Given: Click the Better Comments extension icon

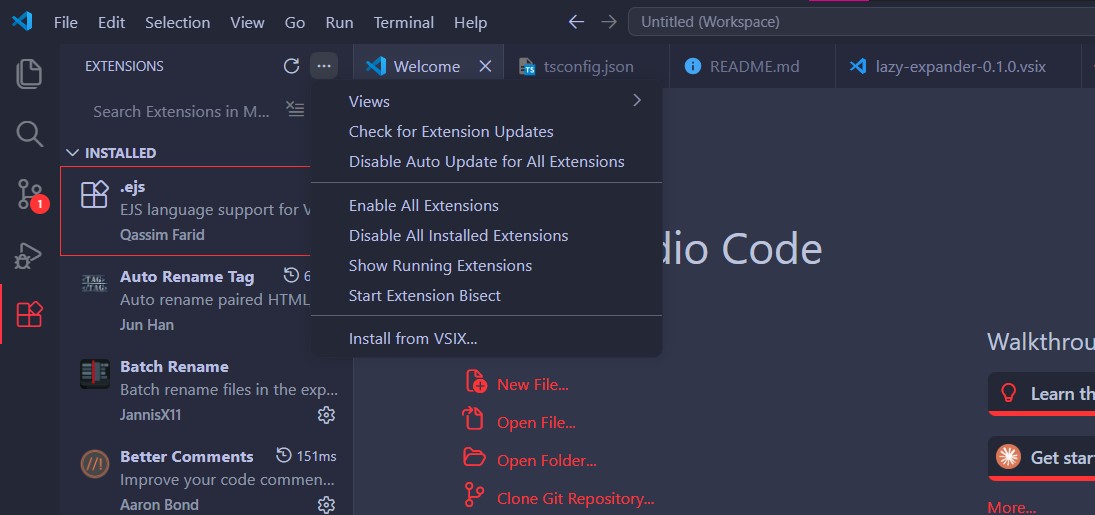Looking at the screenshot, I should tap(95, 464).
